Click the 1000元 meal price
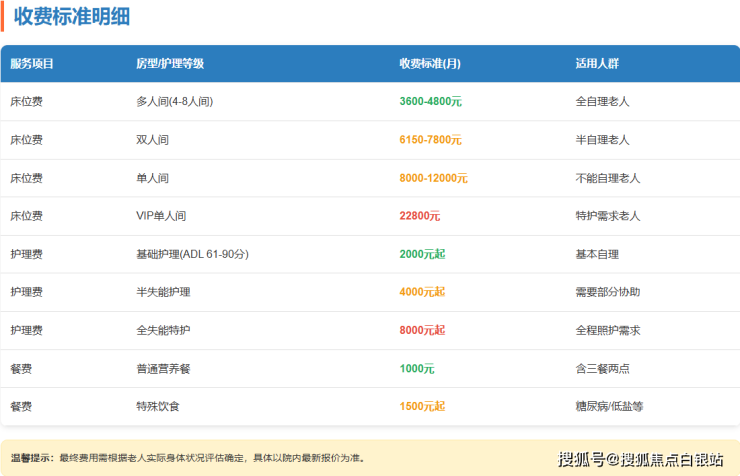Screen dimensions: 740x476 pyautogui.click(x=417, y=369)
